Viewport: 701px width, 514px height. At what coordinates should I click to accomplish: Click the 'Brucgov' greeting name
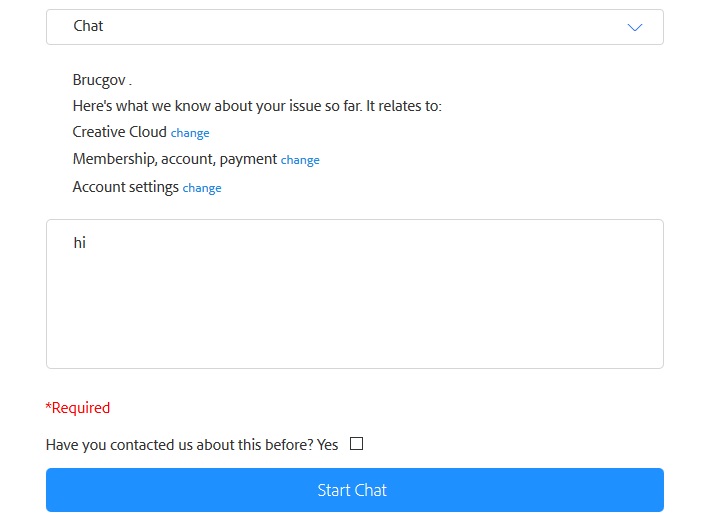99,80
